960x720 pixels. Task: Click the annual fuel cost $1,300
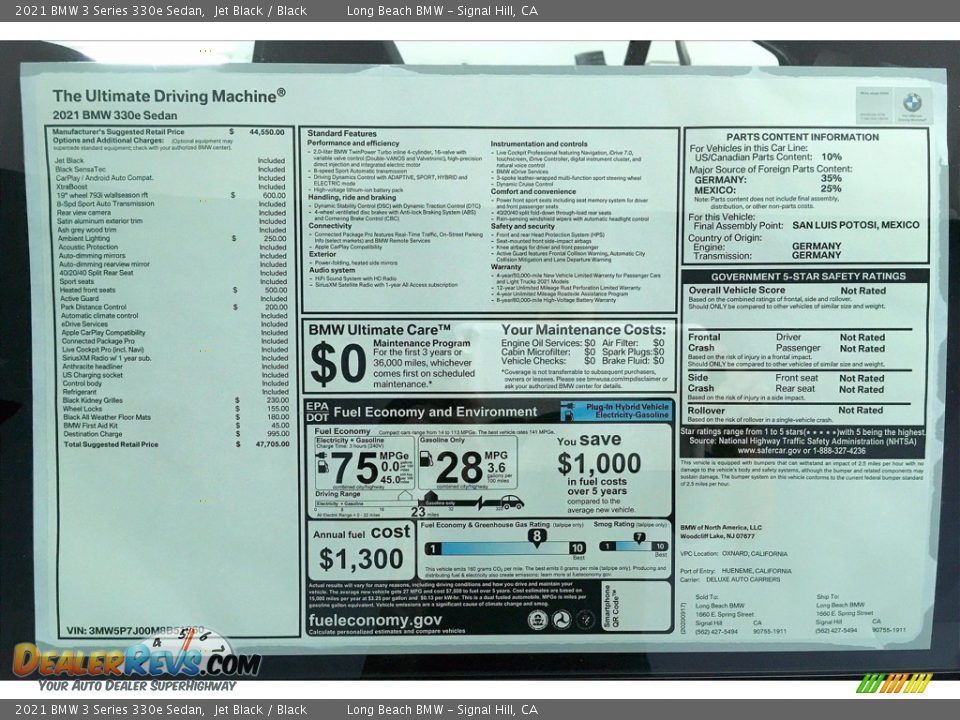361,559
